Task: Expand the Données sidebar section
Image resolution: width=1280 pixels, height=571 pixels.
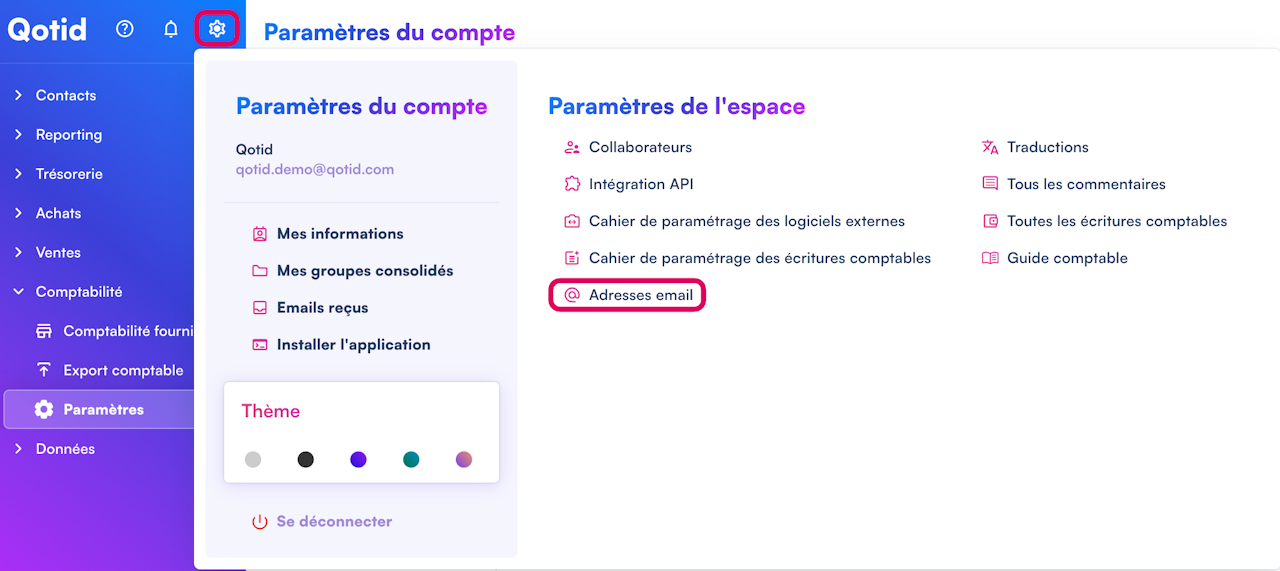Action: tap(18, 449)
